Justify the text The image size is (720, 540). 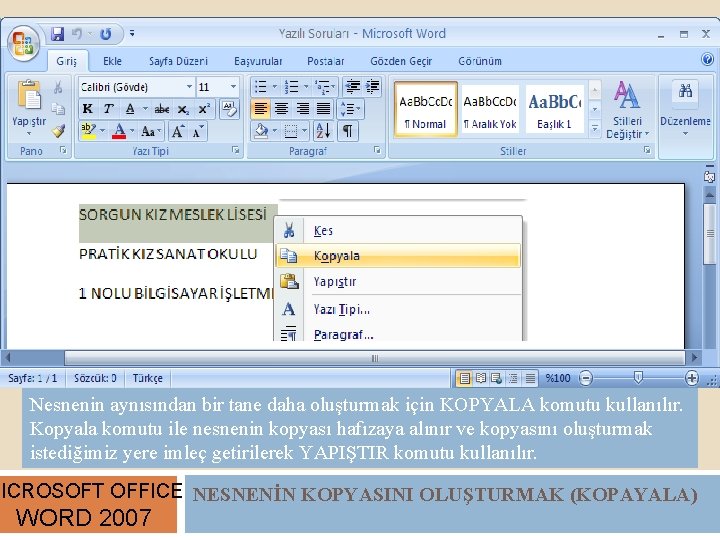click(323, 109)
